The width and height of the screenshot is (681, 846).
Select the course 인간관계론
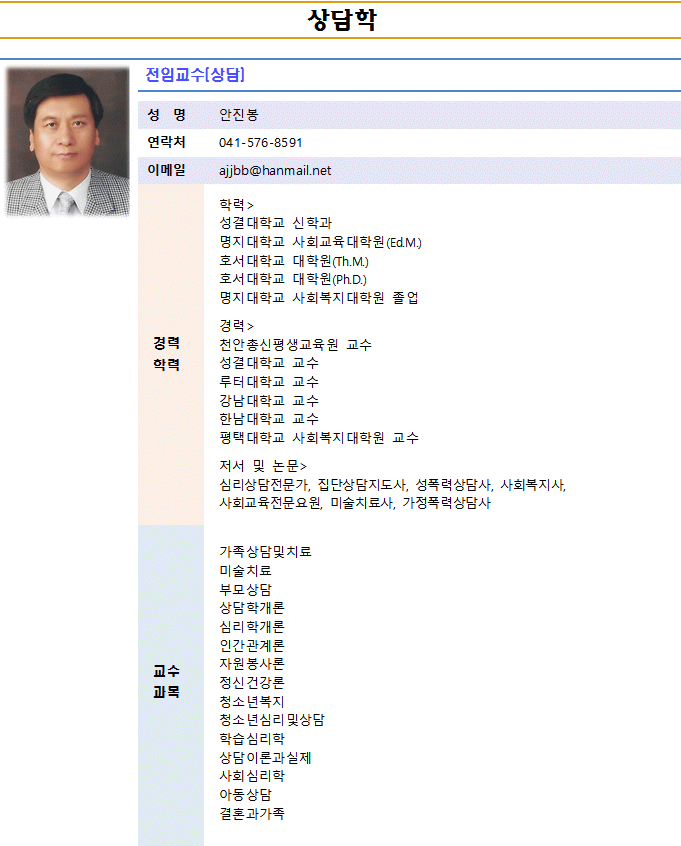[x=251, y=645]
